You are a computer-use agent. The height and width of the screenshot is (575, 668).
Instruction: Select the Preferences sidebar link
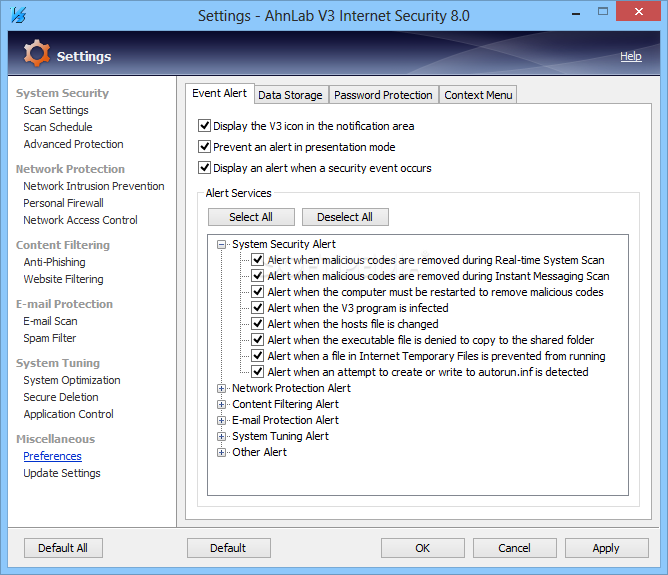pos(52,456)
